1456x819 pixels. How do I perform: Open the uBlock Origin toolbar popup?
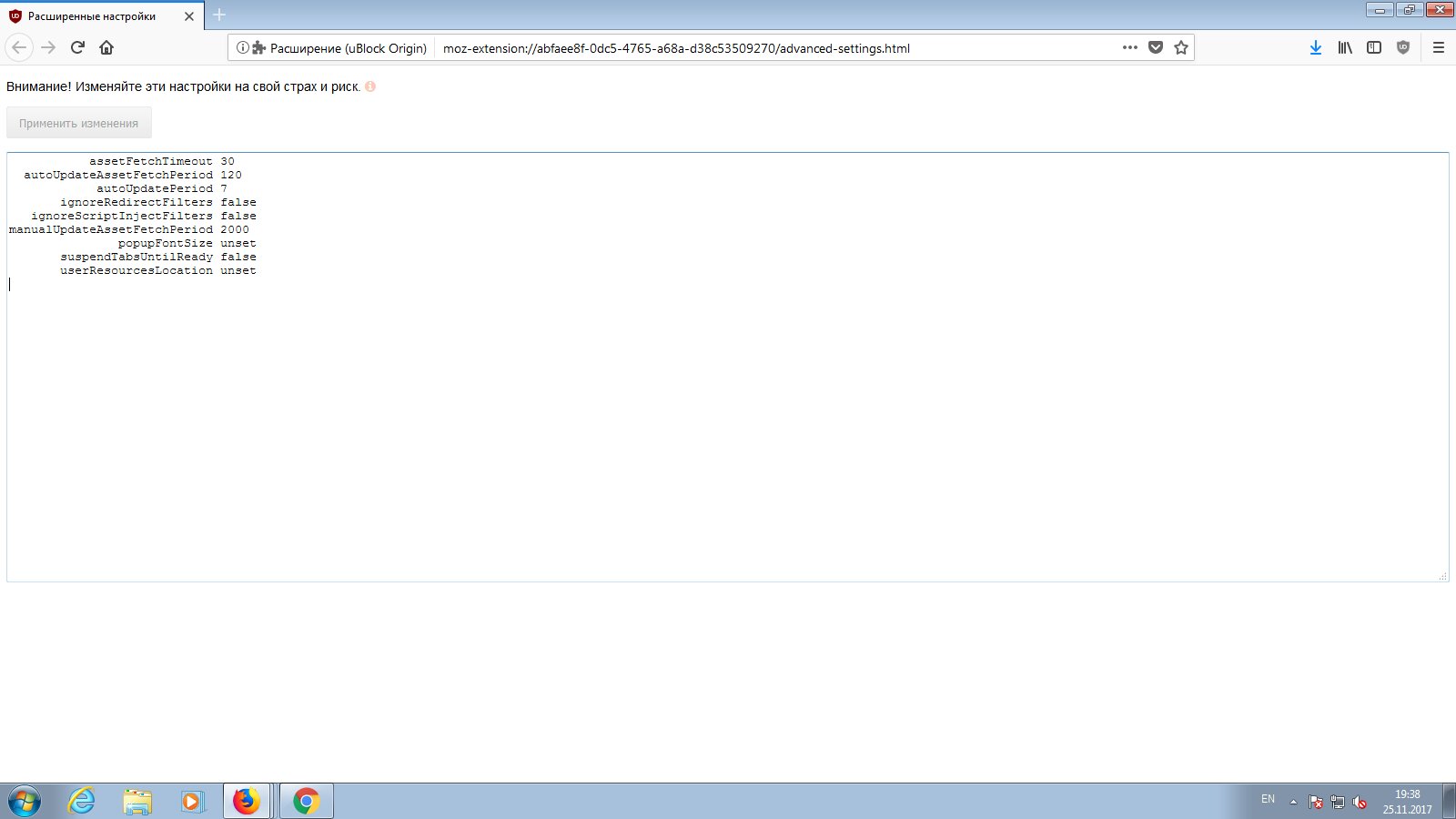click(1403, 47)
